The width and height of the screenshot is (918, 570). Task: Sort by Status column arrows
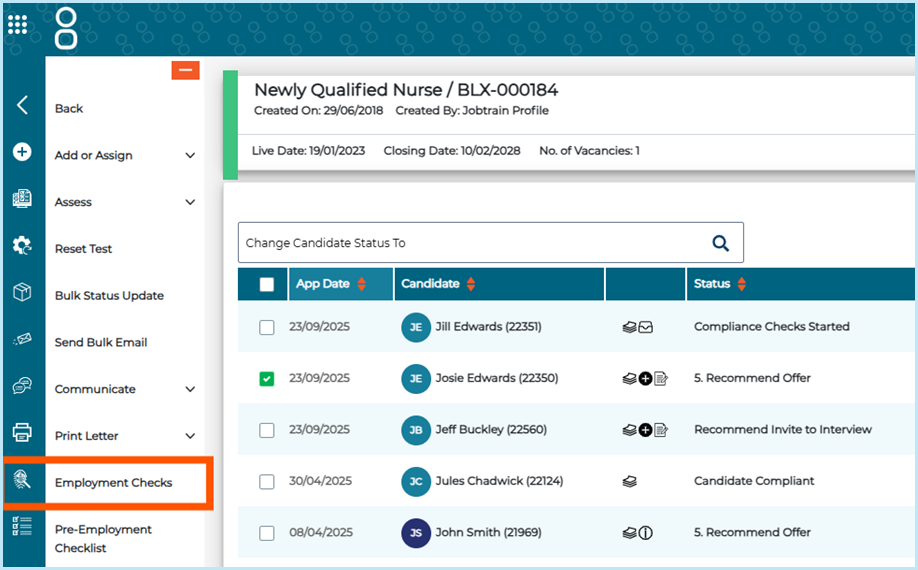pyautogui.click(x=742, y=284)
